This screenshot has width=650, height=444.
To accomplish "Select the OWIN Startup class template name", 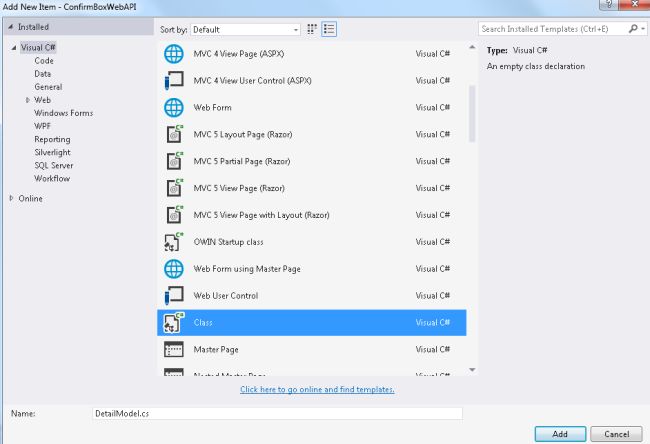I will coord(228,242).
